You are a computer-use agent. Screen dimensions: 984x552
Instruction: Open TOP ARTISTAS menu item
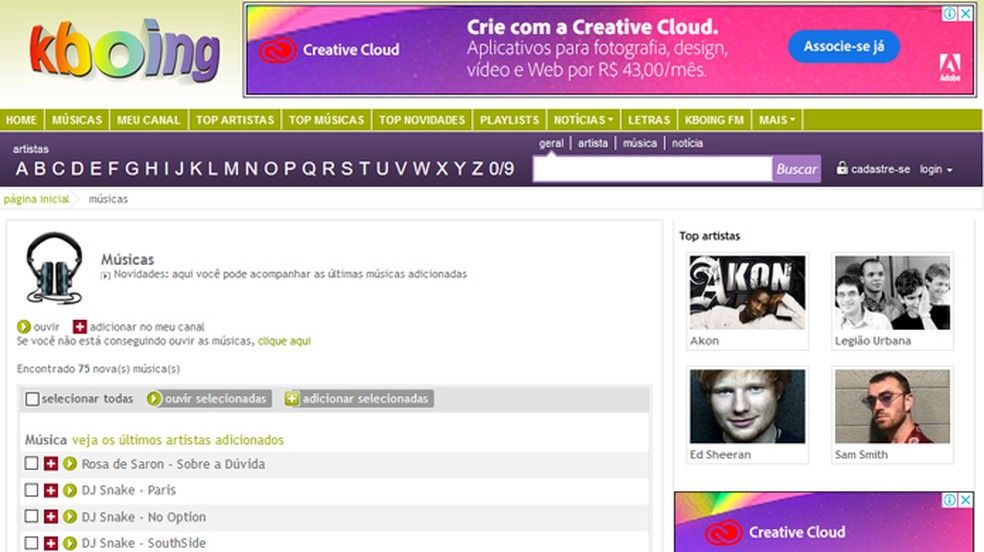[x=235, y=120]
